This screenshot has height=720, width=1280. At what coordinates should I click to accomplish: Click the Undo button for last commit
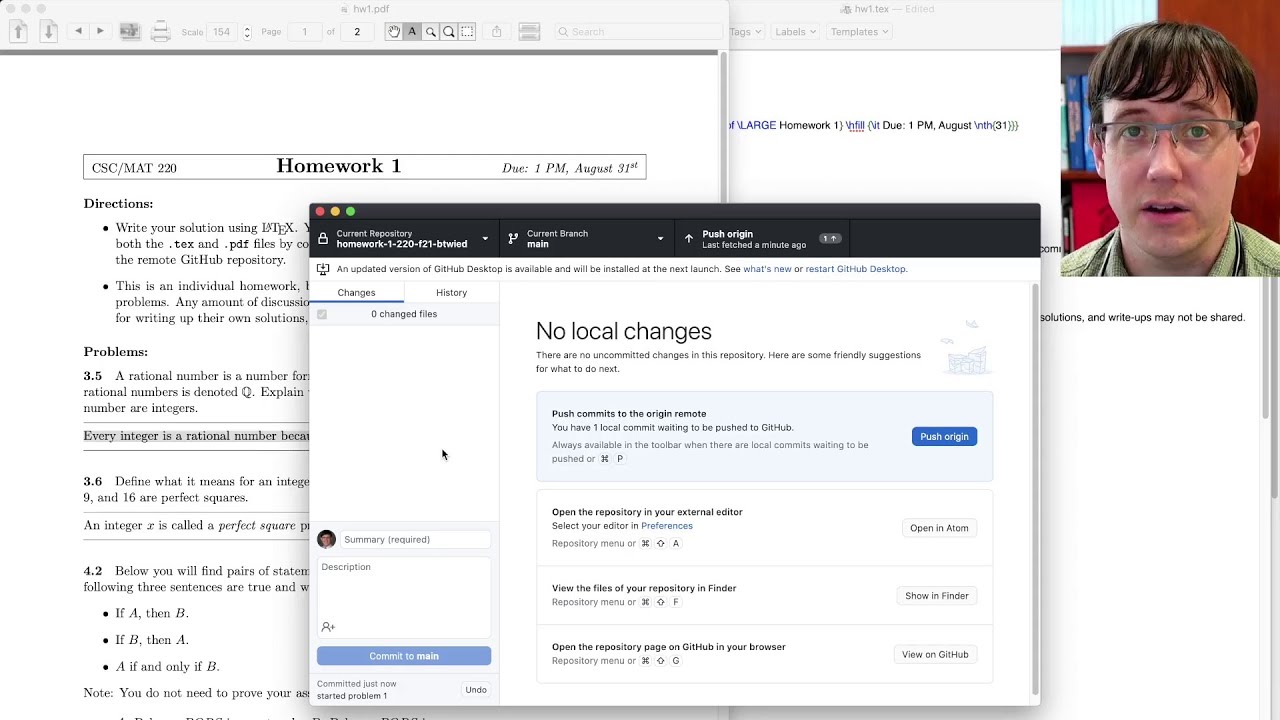(476, 690)
